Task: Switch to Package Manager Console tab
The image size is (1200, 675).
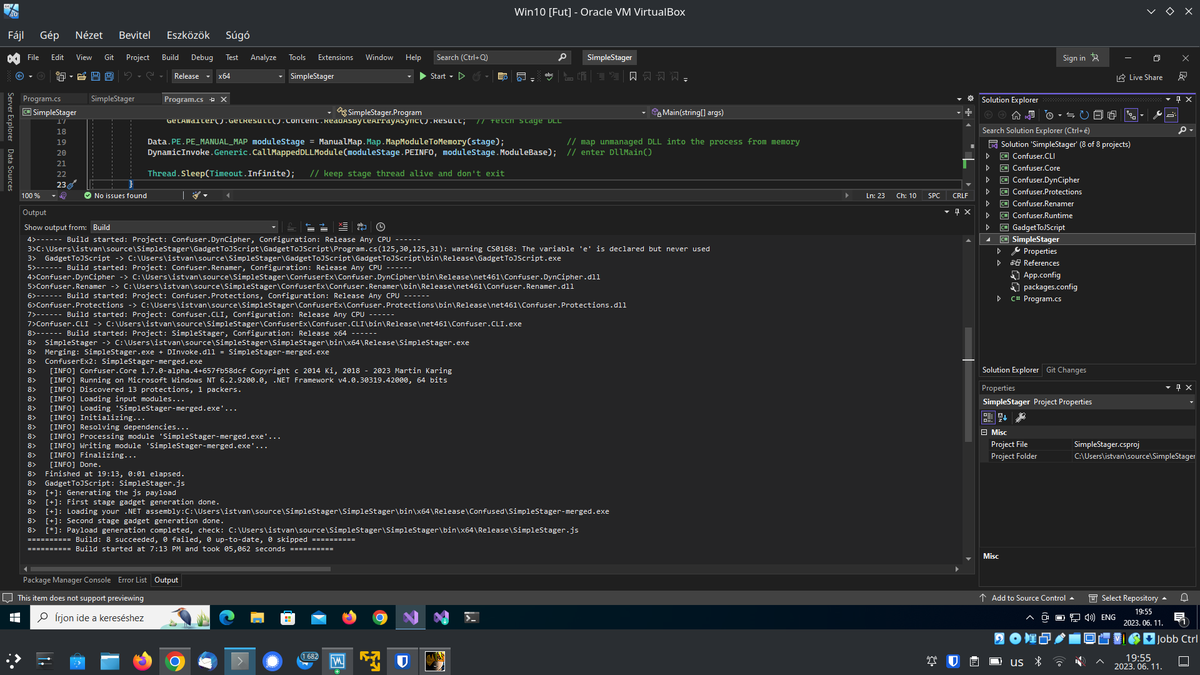Action: click(x=67, y=580)
